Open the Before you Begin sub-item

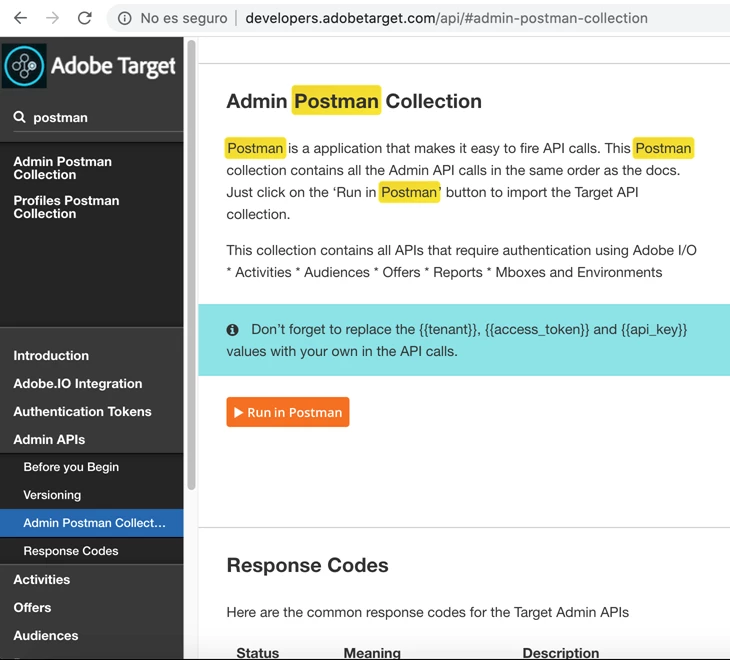[x=71, y=467]
